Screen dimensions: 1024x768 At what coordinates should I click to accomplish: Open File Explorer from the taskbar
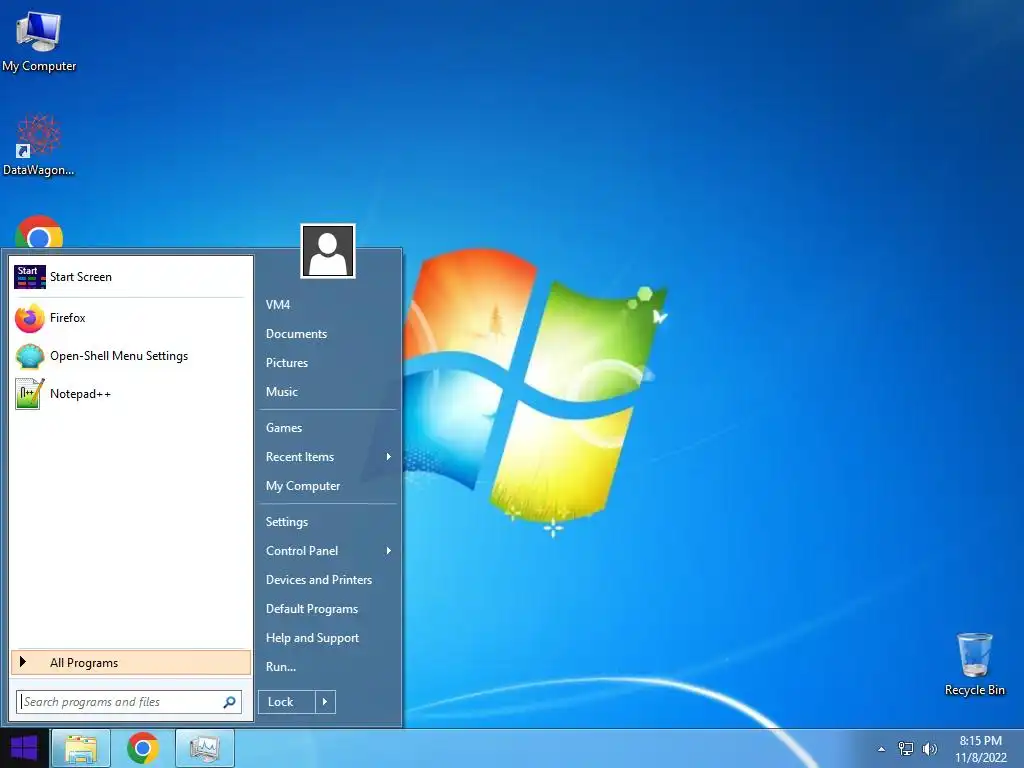tap(80, 748)
